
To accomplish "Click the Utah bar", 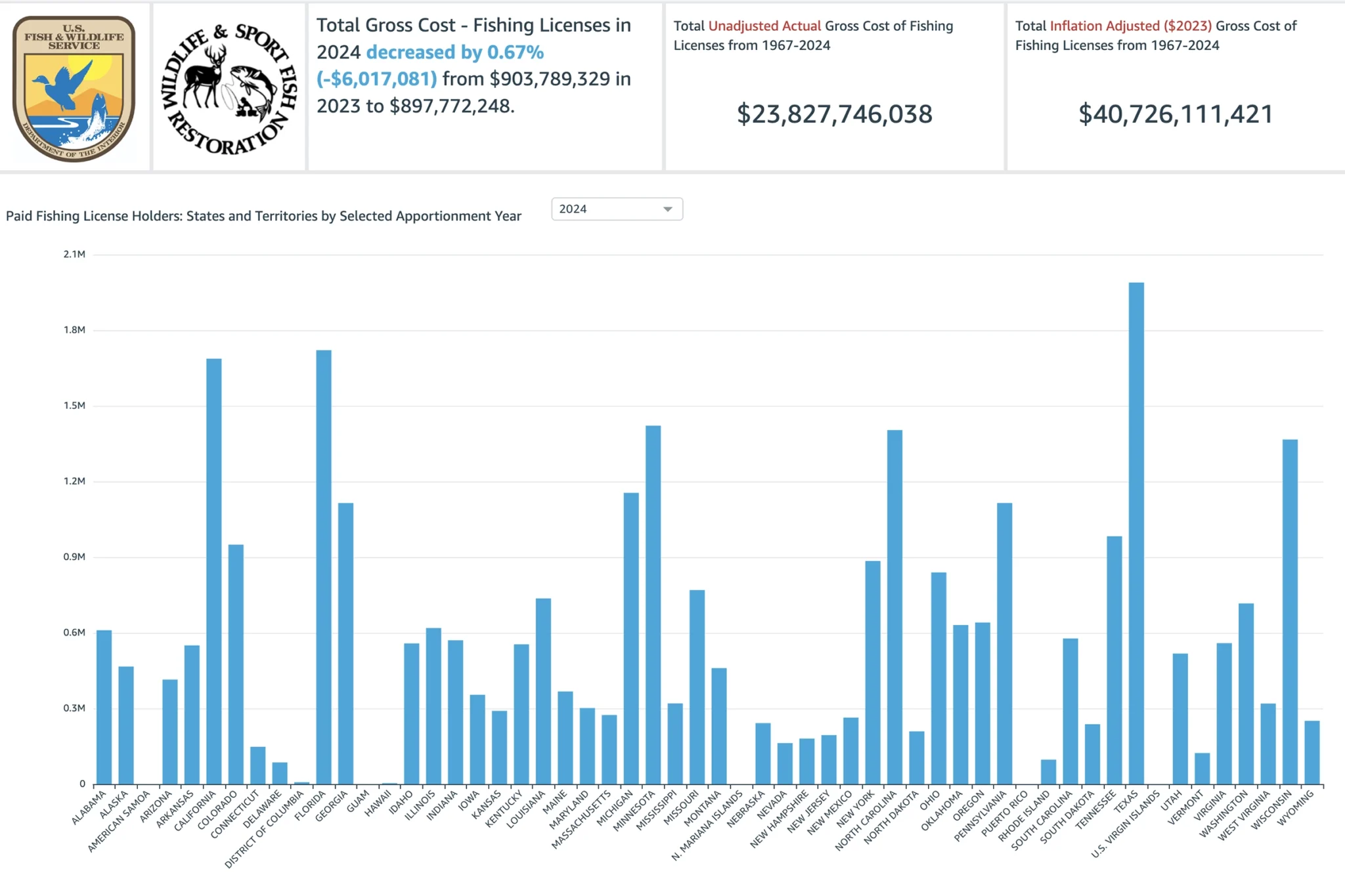I will click(1180, 719).
